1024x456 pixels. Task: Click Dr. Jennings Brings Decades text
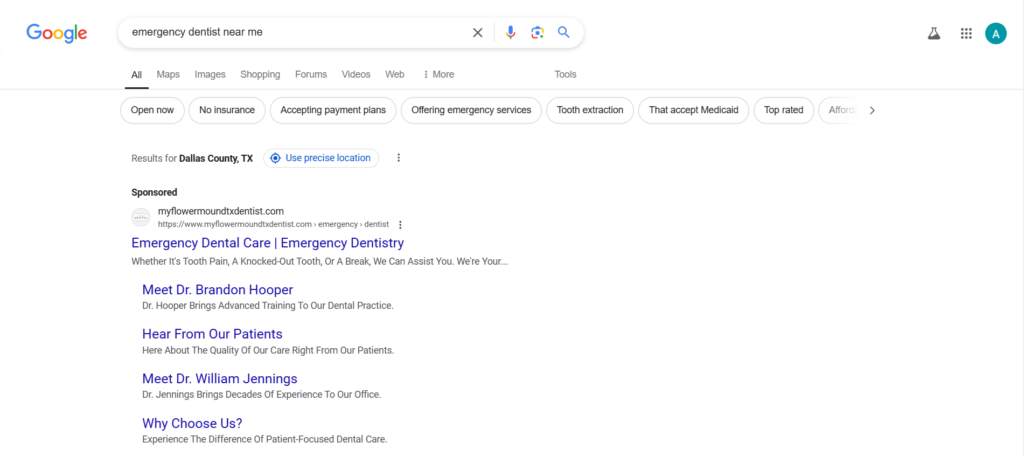coord(261,395)
